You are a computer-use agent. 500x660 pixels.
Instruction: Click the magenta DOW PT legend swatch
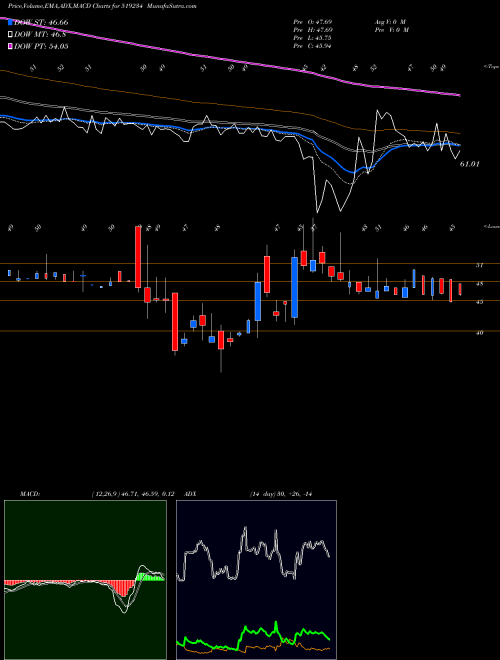tap(10, 46)
